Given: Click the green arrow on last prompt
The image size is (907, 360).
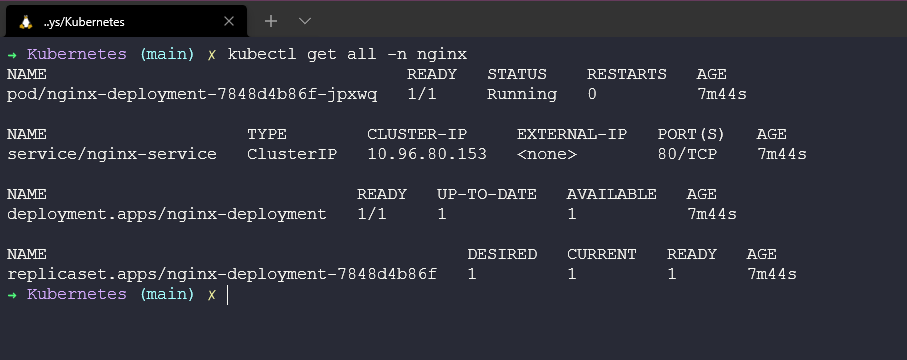Looking at the screenshot, I should click(x=12, y=295).
